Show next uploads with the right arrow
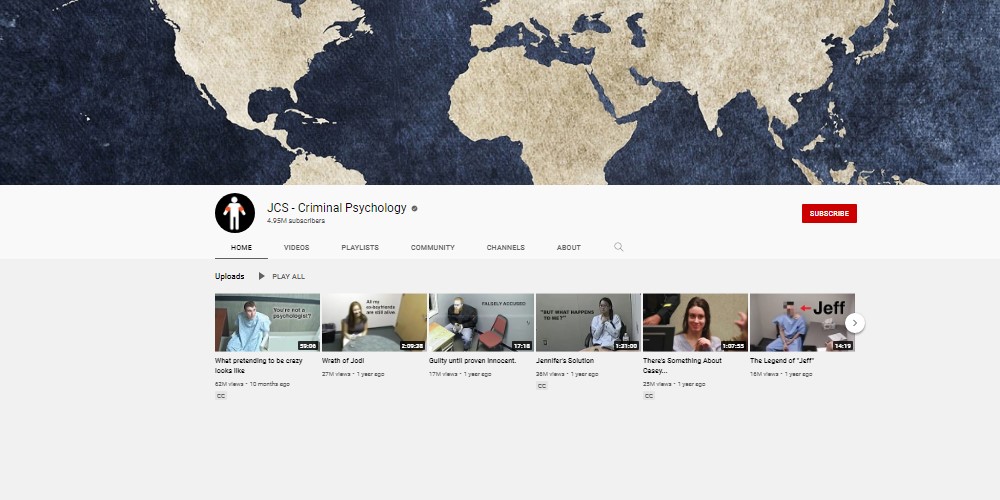This screenshot has height=500, width=1000. (x=855, y=323)
